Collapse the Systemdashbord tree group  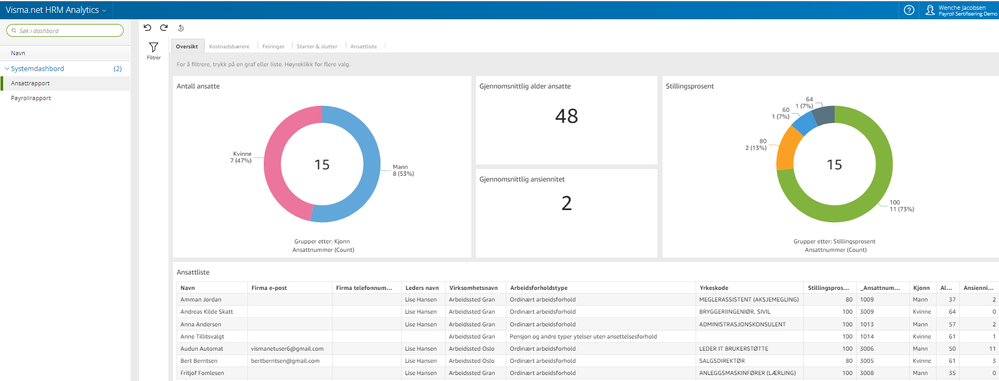(7, 69)
